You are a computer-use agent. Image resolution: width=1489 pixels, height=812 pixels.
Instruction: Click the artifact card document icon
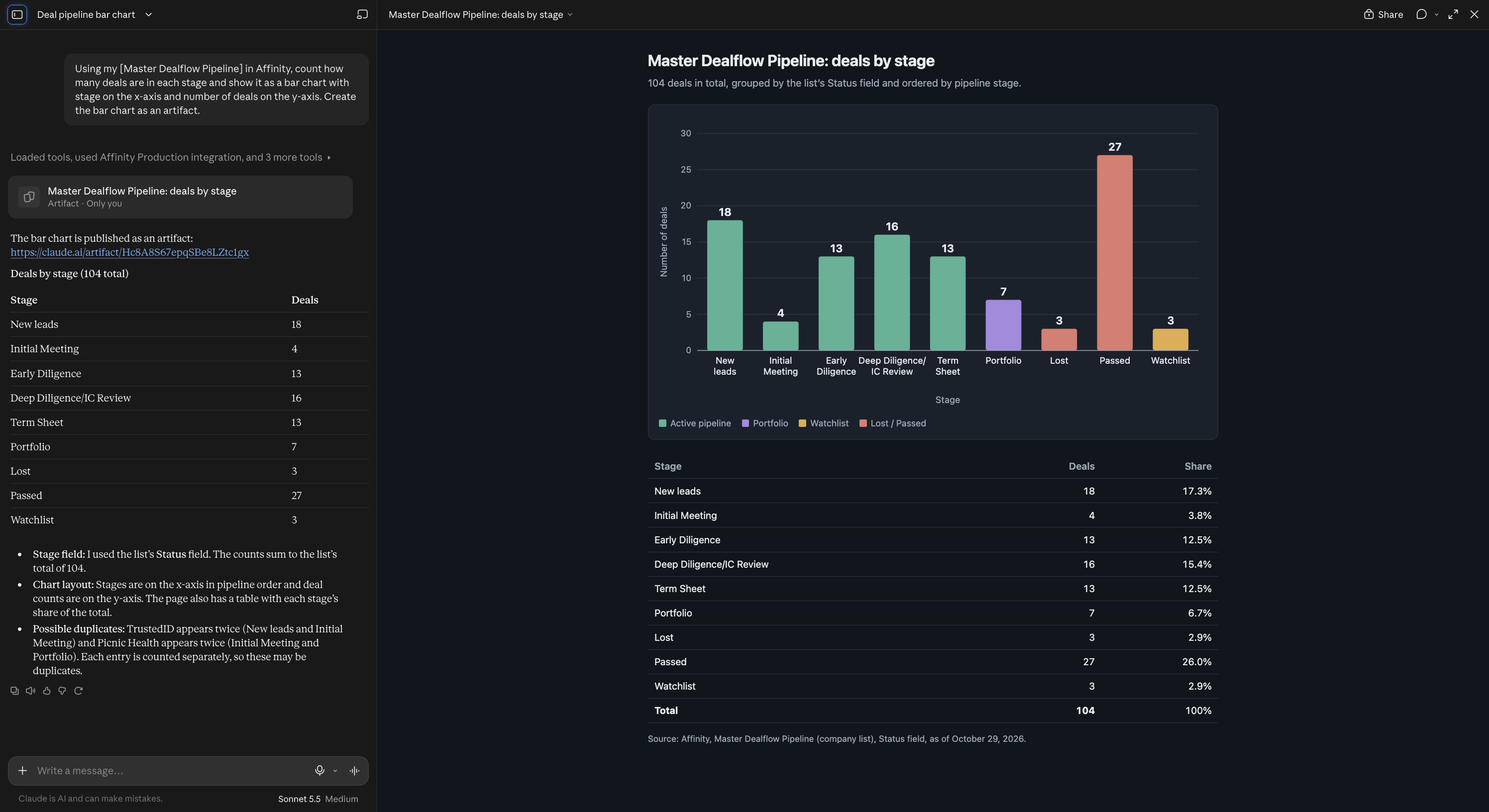point(29,197)
